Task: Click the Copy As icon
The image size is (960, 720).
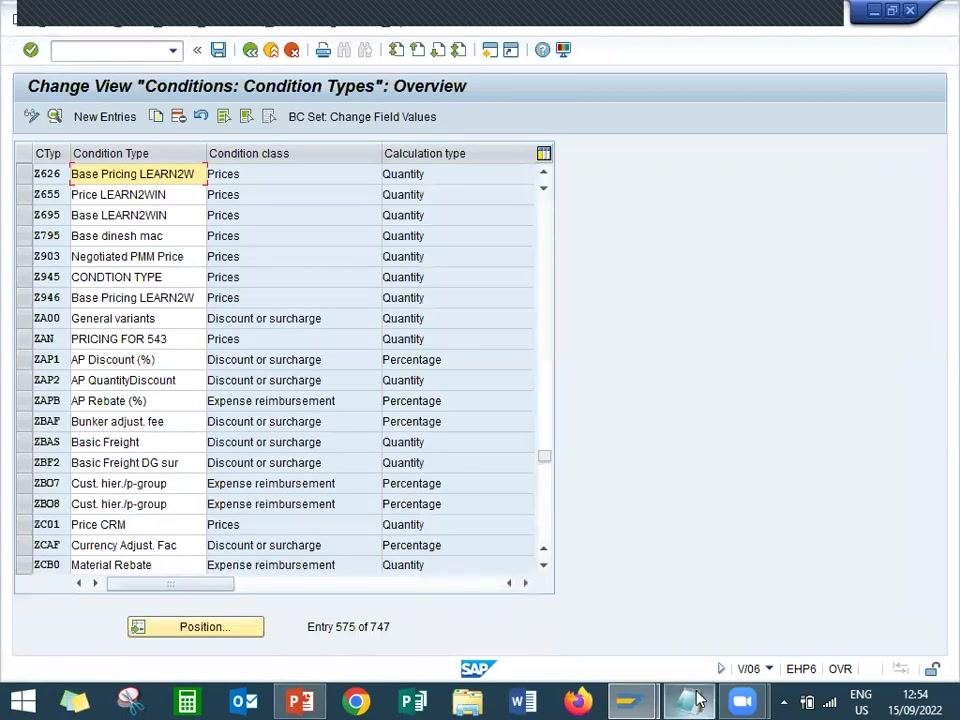Action: pyautogui.click(x=156, y=116)
